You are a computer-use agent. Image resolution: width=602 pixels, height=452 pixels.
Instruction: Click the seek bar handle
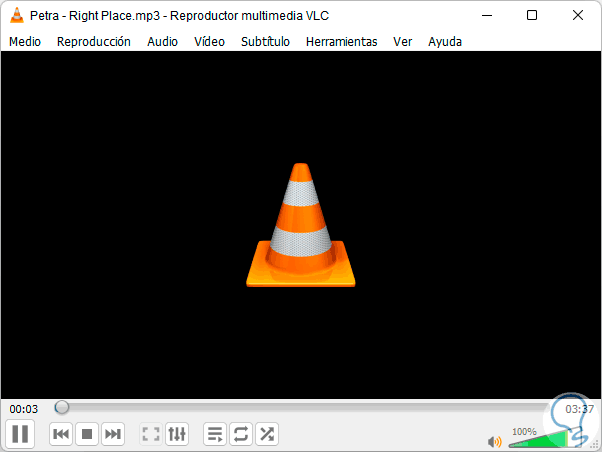click(x=61, y=407)
